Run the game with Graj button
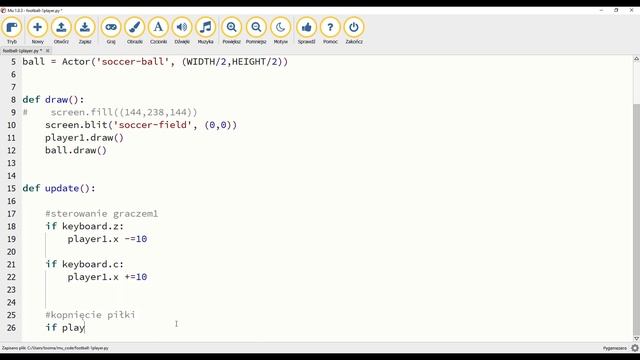 pos(111,31)
